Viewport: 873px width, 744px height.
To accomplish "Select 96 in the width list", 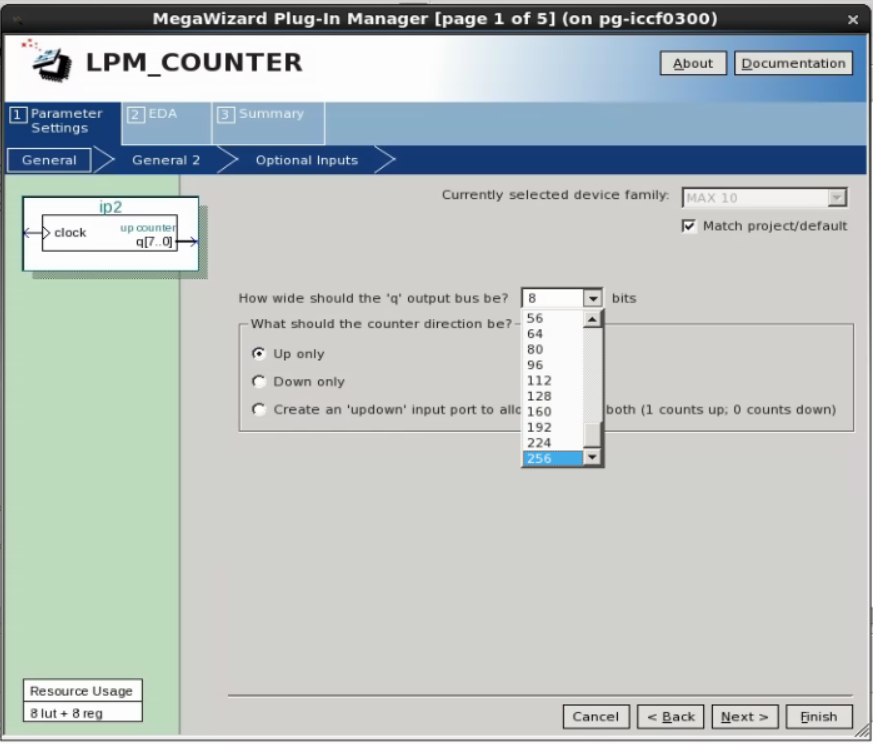I will (552, 365).
